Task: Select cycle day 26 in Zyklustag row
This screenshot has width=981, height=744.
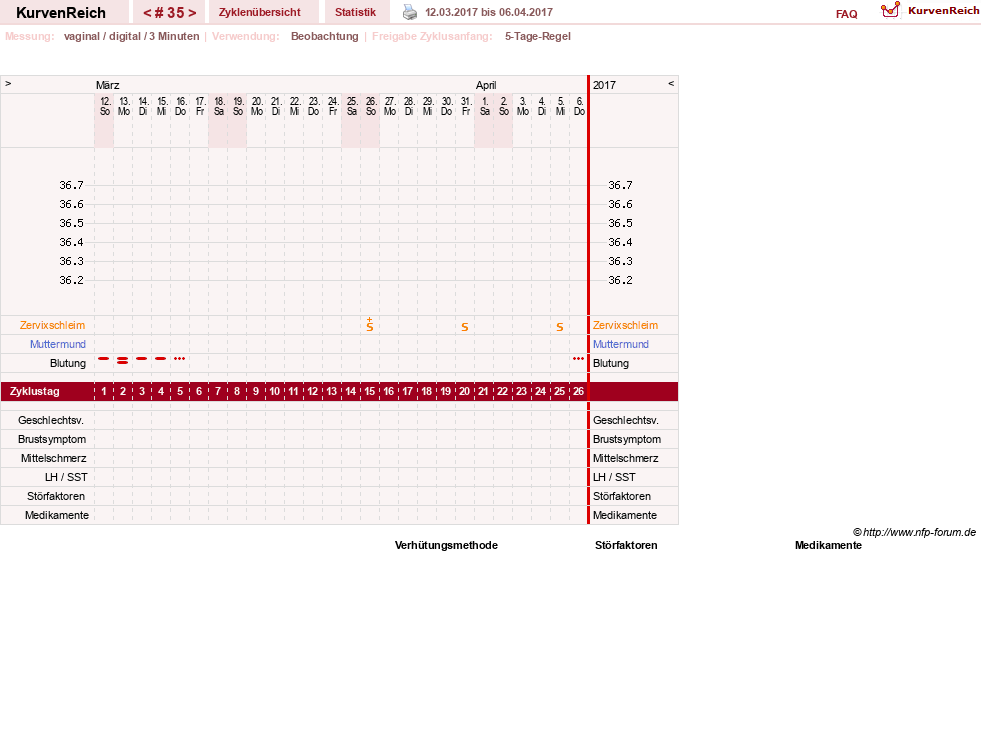Action: click(x=578, y=391)
